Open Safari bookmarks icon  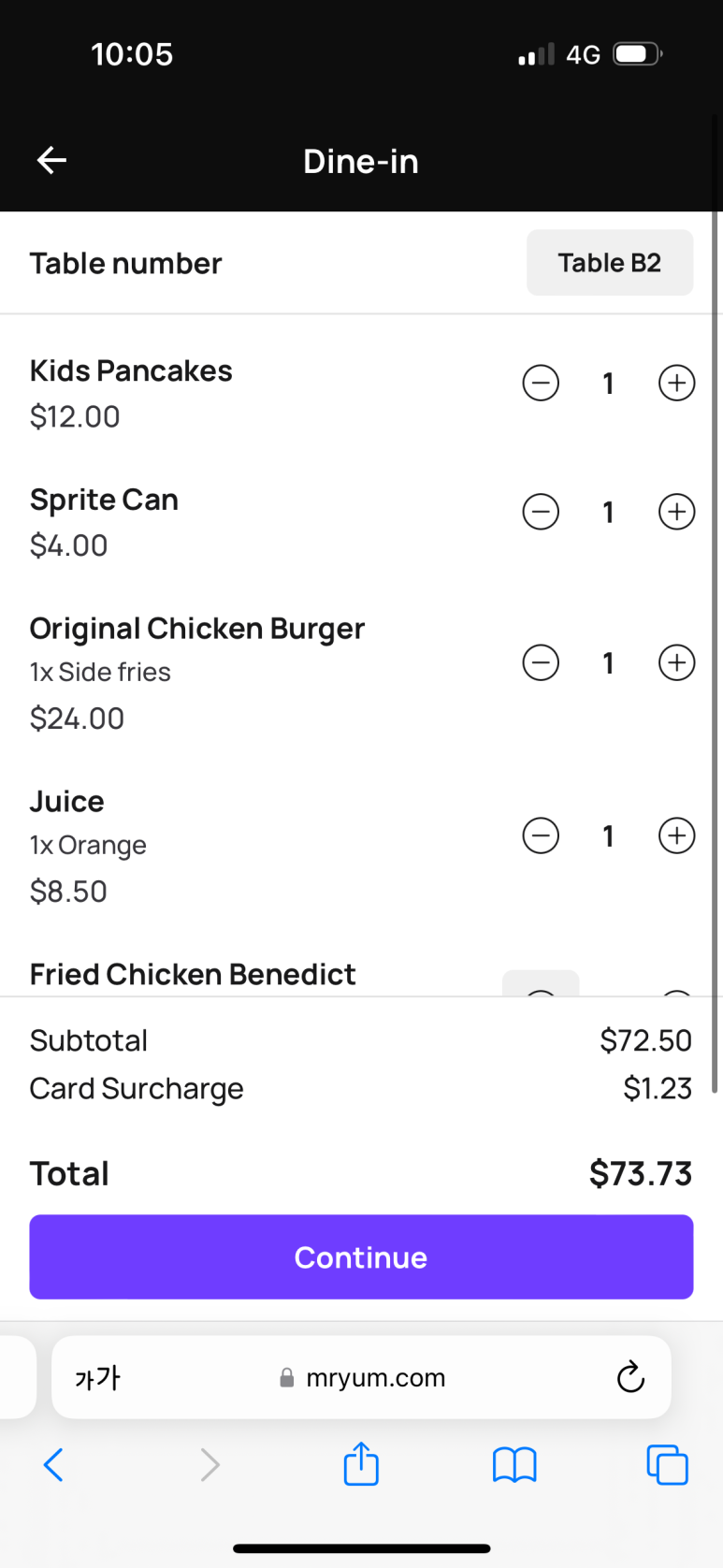point(514,1465)
